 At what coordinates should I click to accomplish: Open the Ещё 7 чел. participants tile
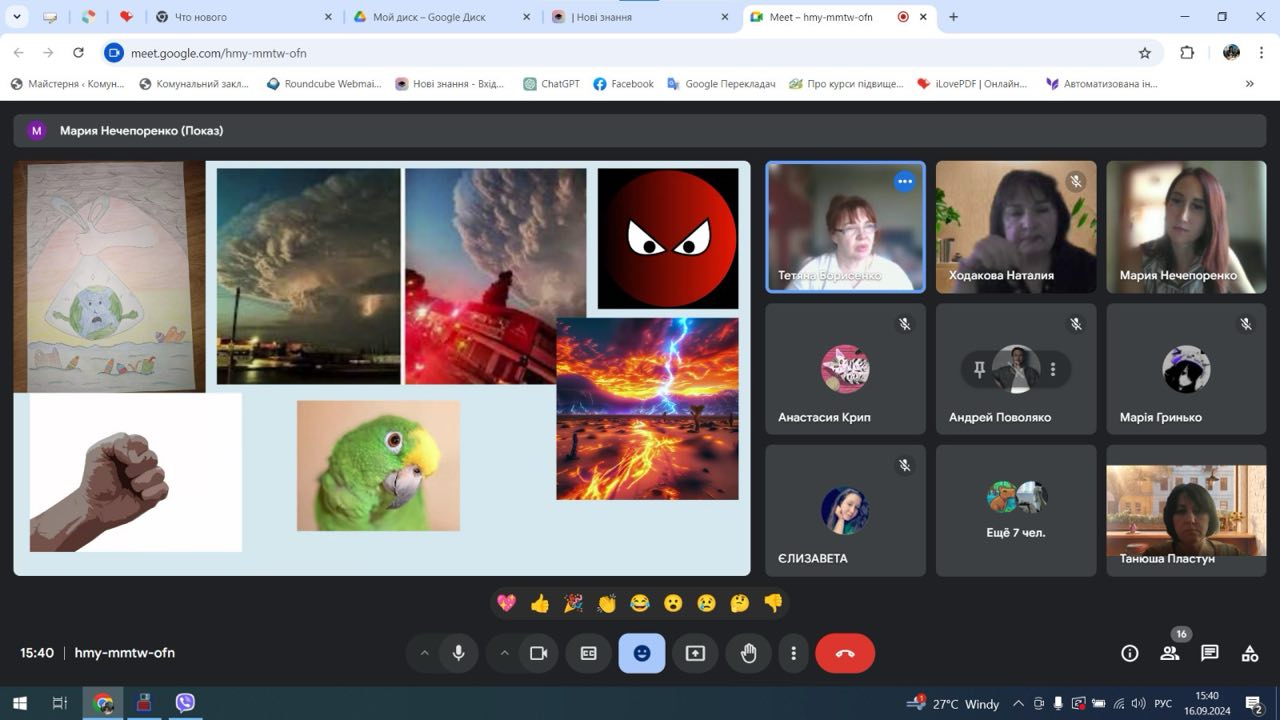1015,510
